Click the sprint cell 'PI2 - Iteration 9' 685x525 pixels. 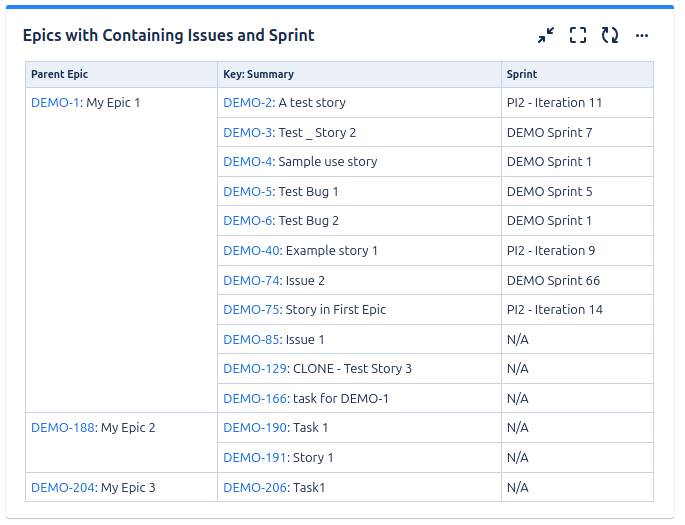click(577, 251)
